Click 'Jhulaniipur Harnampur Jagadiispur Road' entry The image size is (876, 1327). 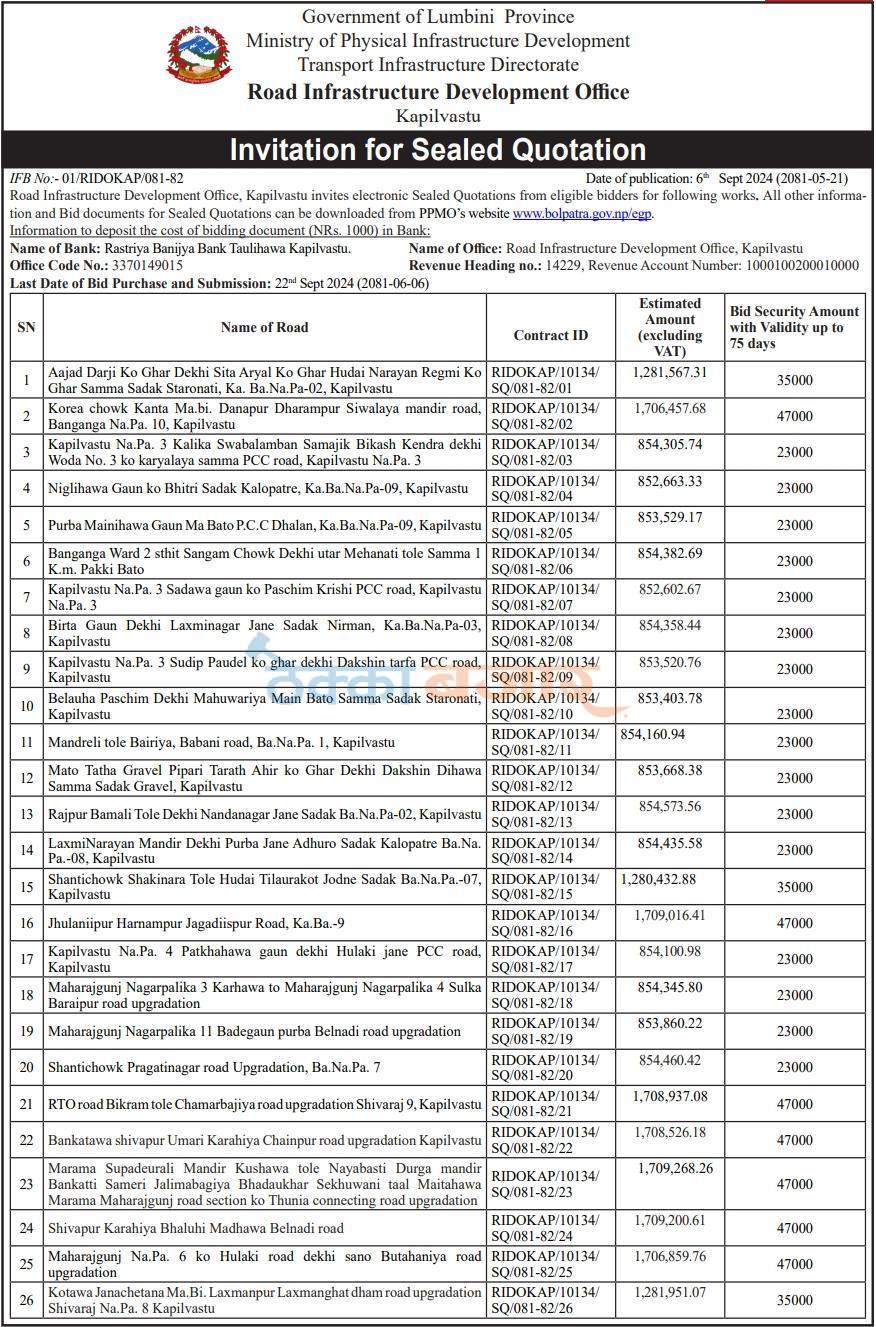tap(196, 922)
